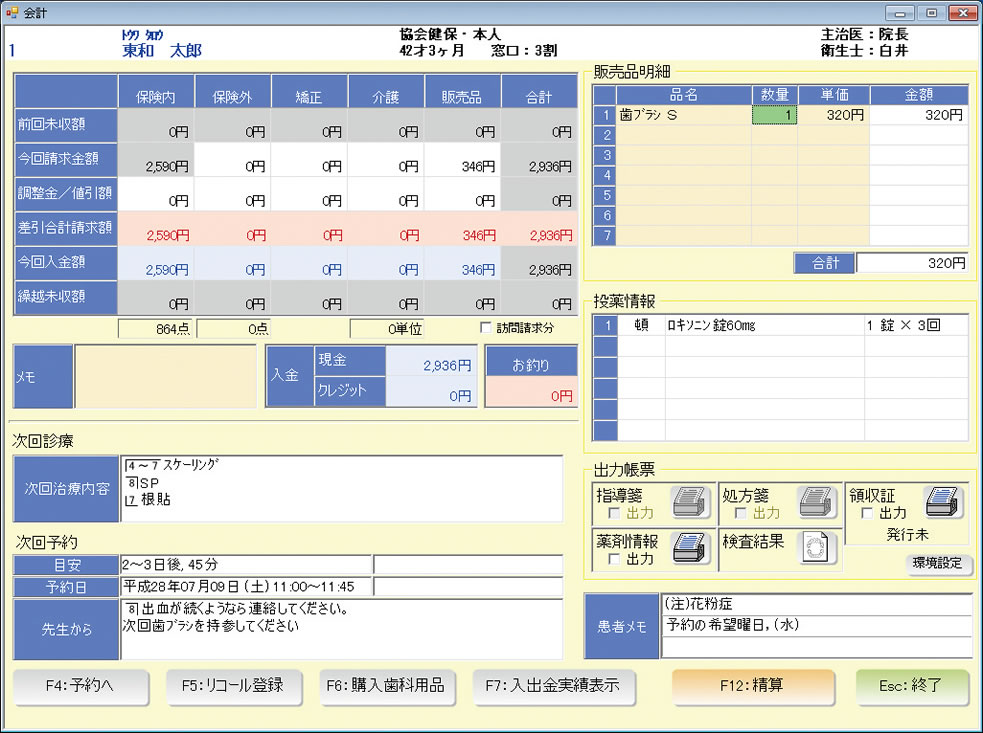This screenshot has height=733, width=983.
Task: Settle payment with F12:精算 button
Action: 753,687
